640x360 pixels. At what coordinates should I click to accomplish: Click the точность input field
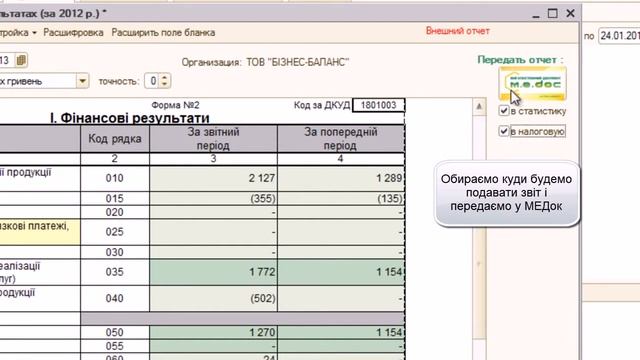[x=153, y=81]
